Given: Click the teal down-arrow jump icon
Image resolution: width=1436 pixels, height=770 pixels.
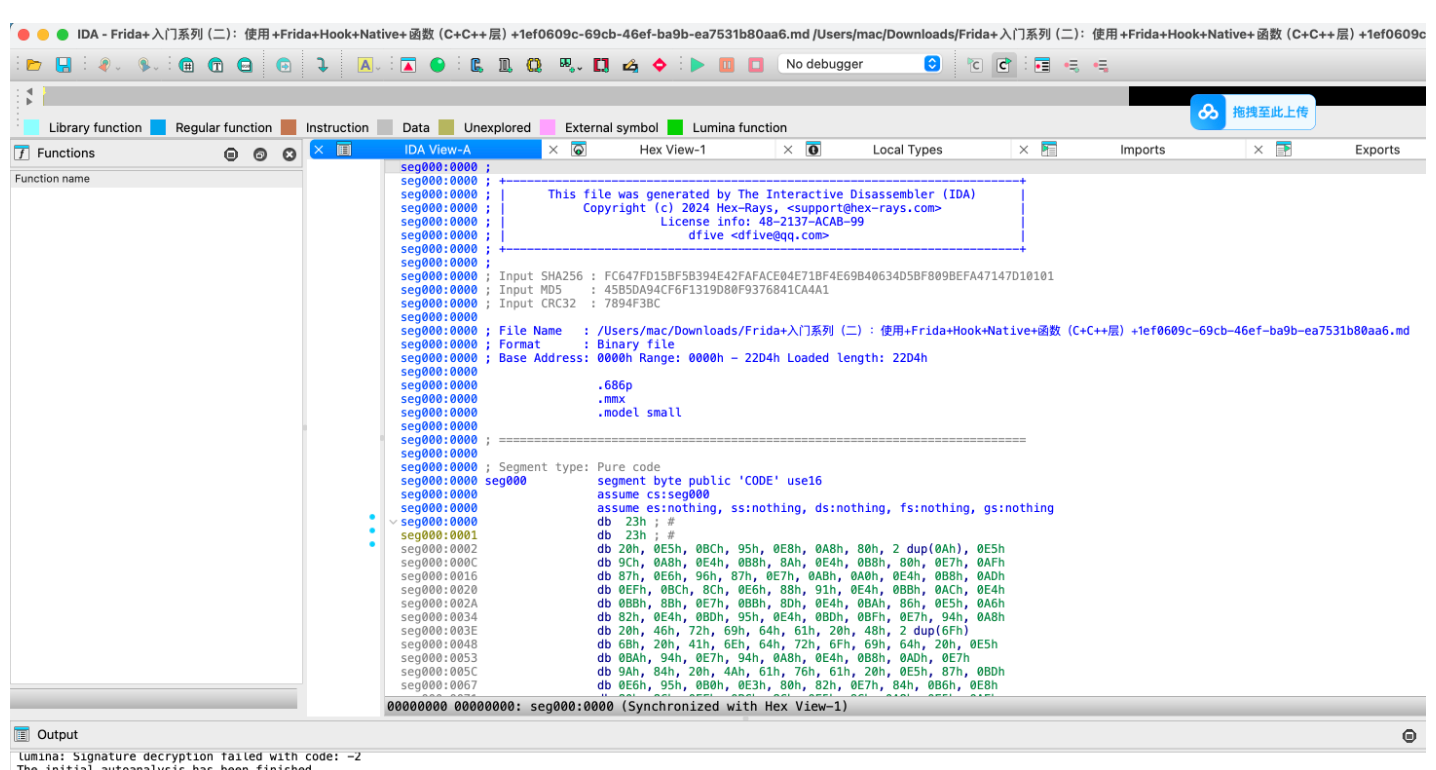Looking at the screenshot, I should (322, 65).
